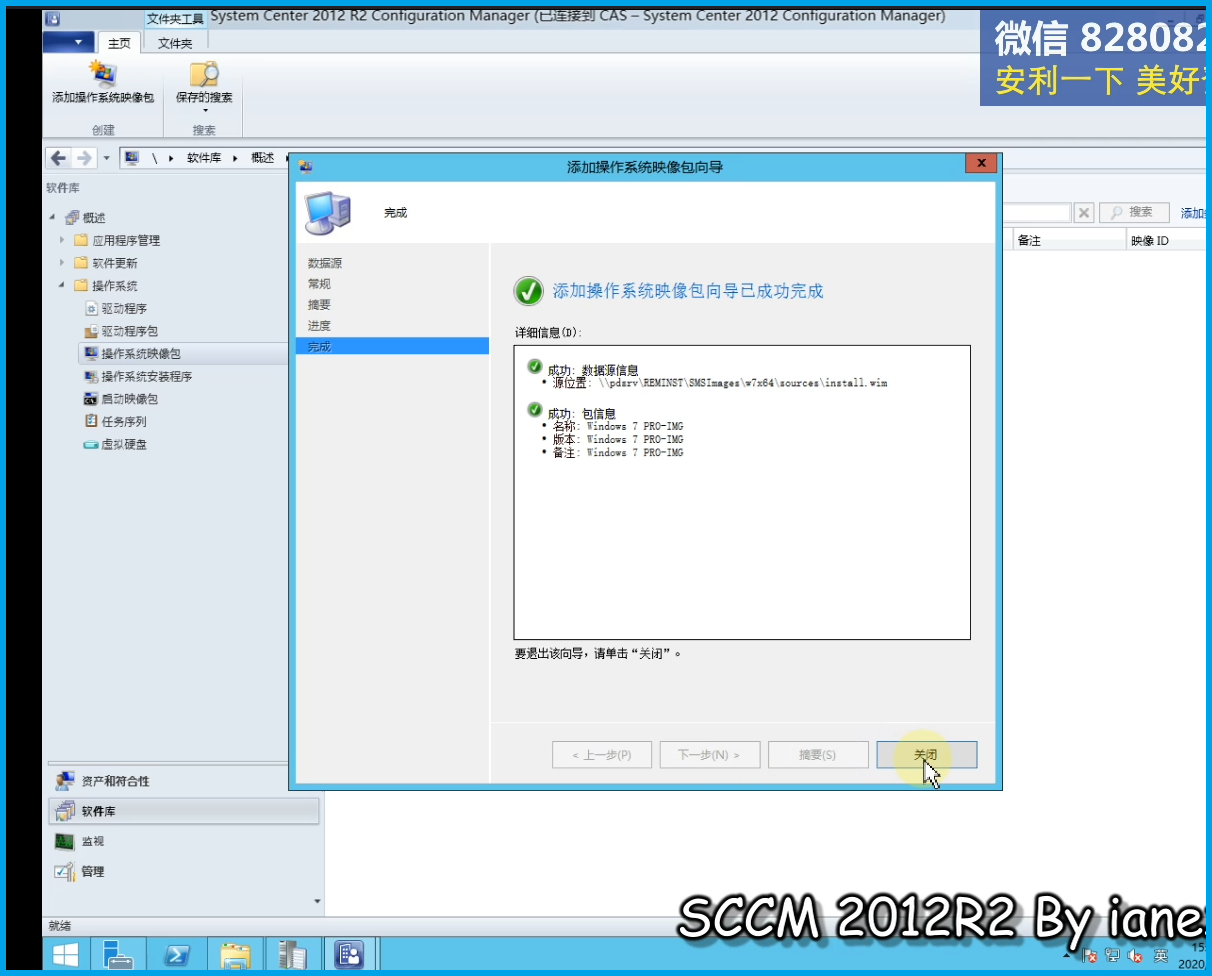The height and width of the screenshot is (976, 1212).
Task: Go back with the left navigation arrow
Action: (59, 158)
